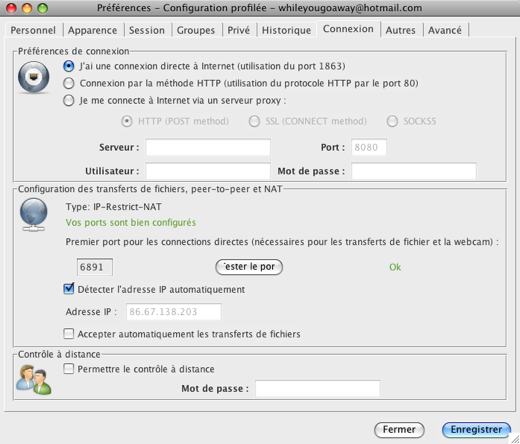Click the Tester le port button
The height and width of the screenshot is (444, 520).
pos(249,267)
